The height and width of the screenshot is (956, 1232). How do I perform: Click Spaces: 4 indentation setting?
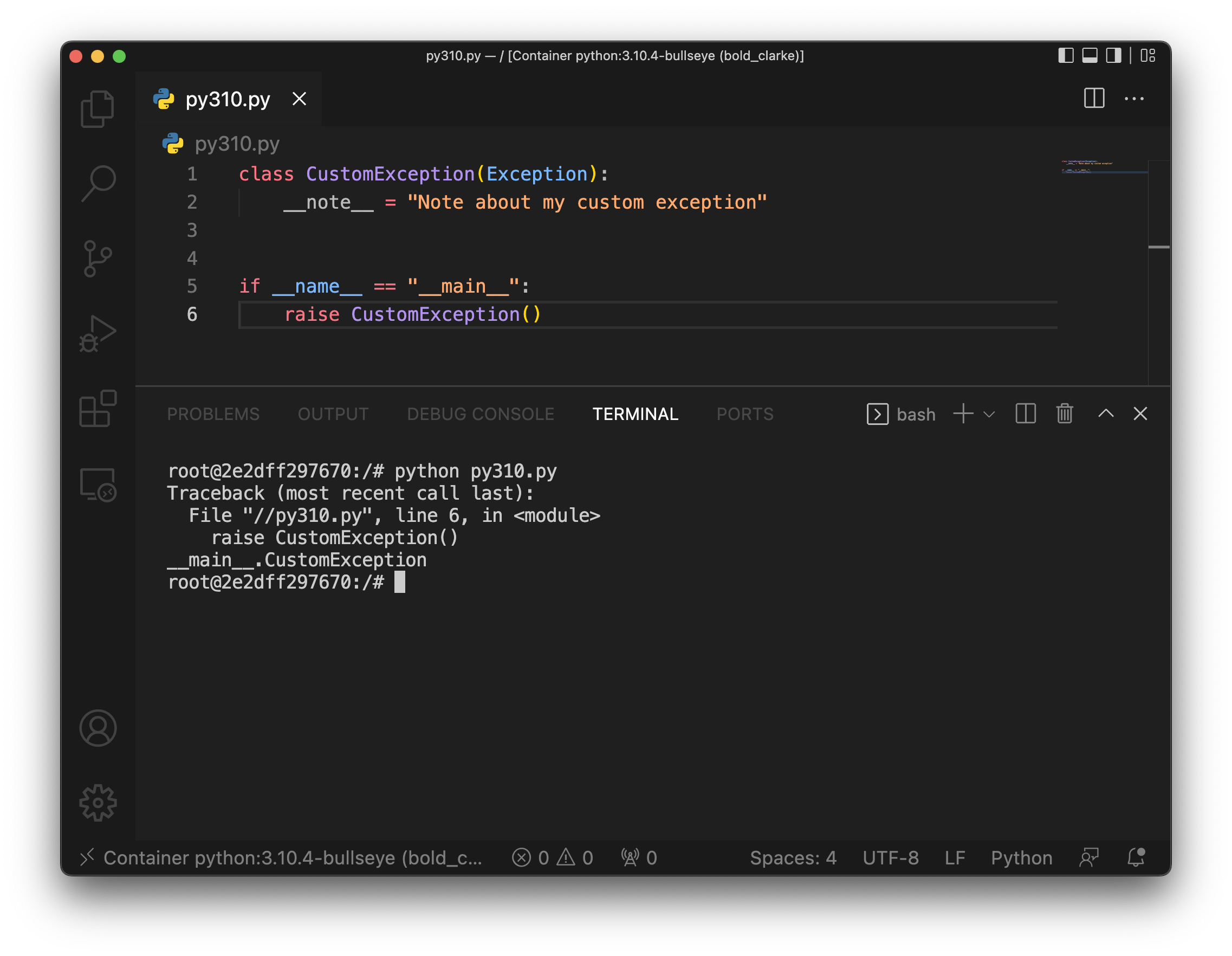(793, 858)
